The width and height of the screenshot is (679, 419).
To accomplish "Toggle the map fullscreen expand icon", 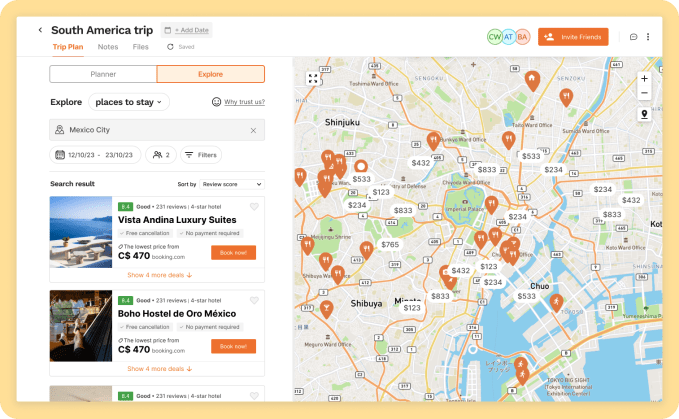I will click(313, 79).
